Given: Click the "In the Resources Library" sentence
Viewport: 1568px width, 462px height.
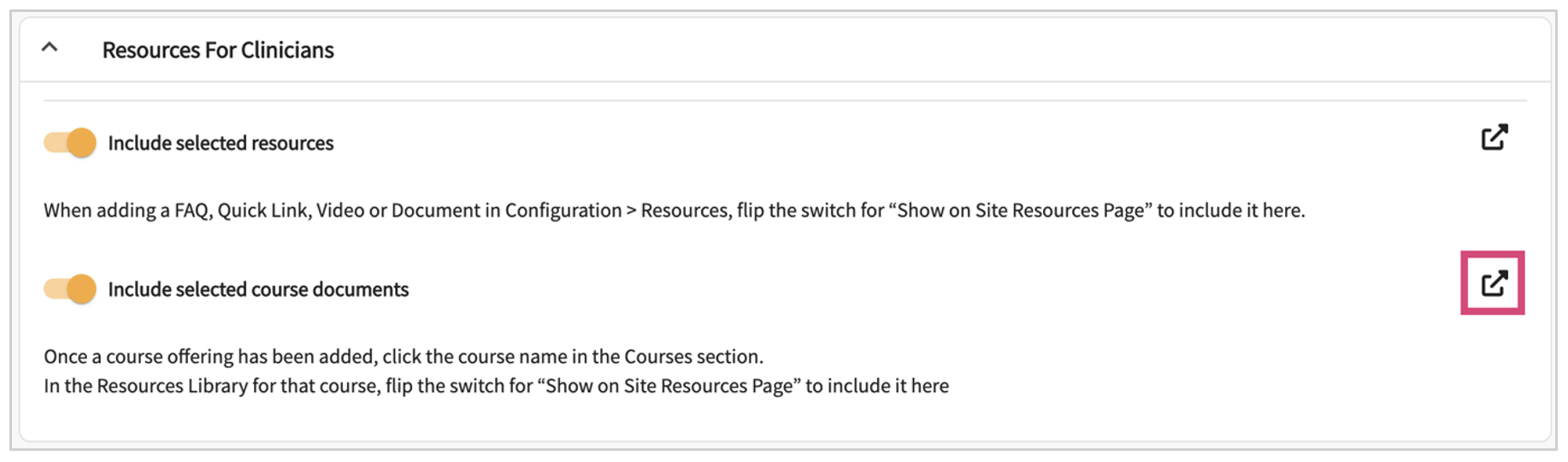Looking at the screenshot, I should [496, 386].
